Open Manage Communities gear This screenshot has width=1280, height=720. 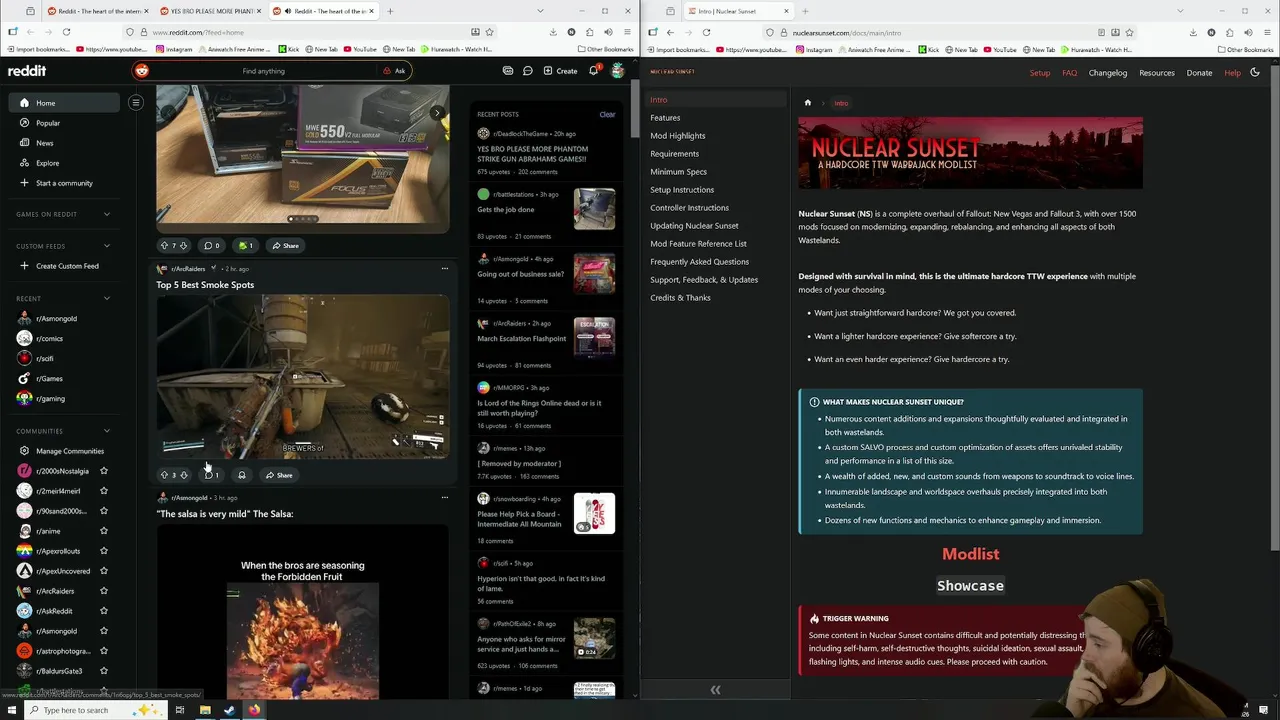click(24, 451)
